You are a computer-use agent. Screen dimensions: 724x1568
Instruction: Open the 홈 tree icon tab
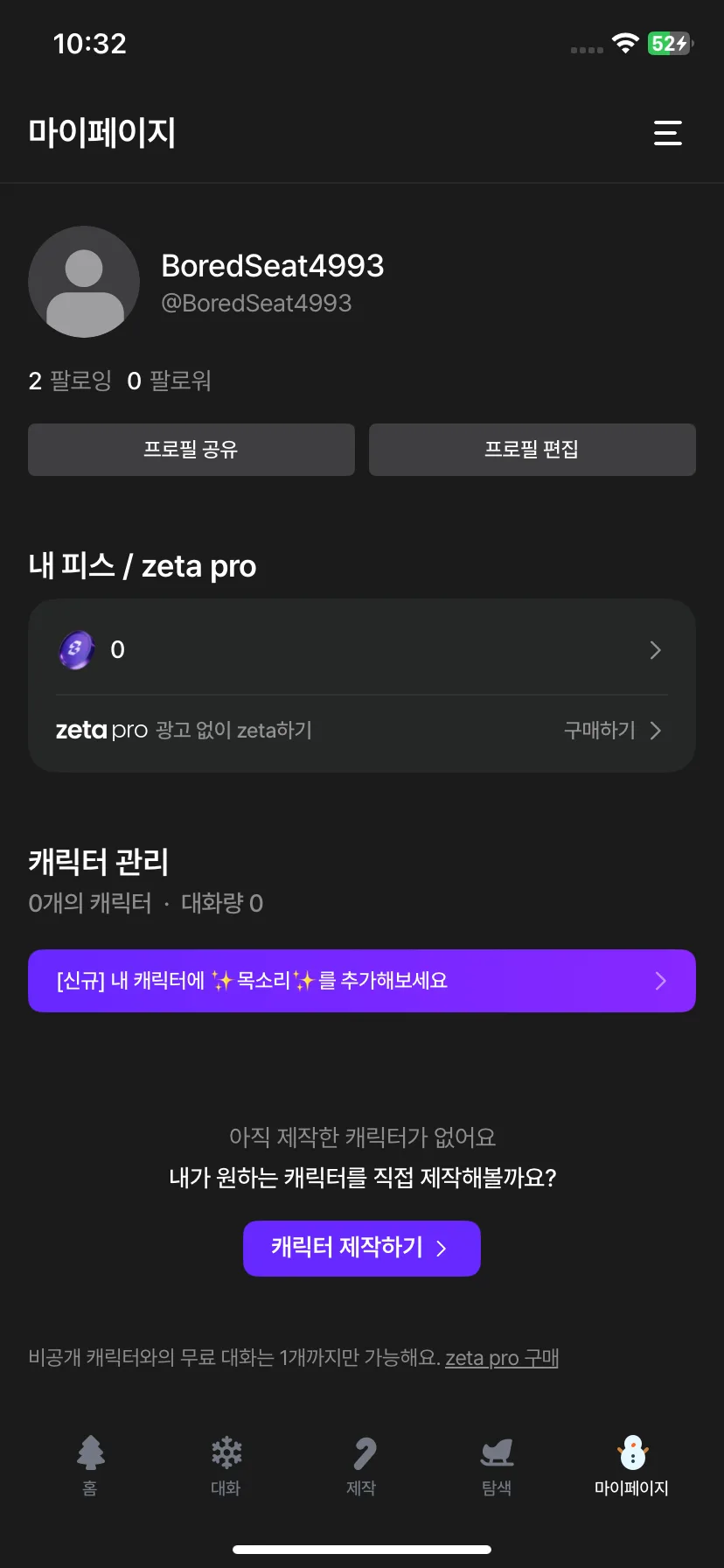[x=90, y=1466]
